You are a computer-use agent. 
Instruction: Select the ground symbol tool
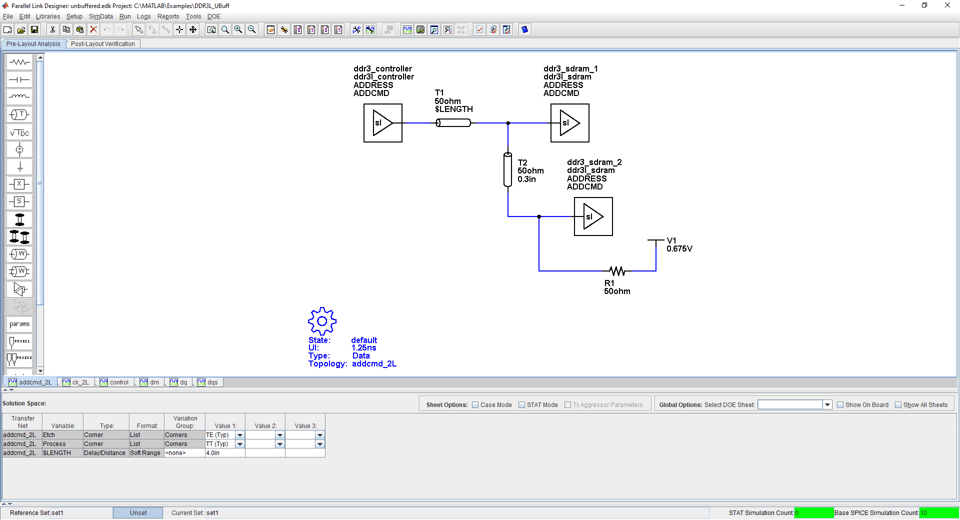click(19, 167)
